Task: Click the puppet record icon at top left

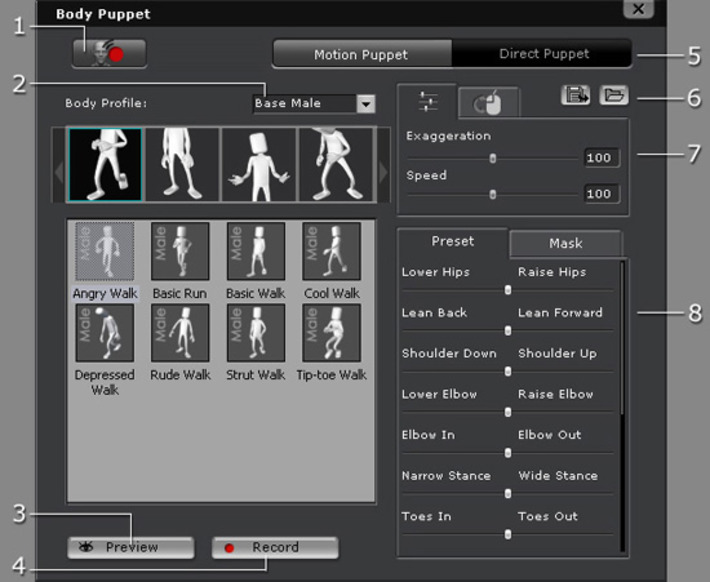Action: point(109,53)
